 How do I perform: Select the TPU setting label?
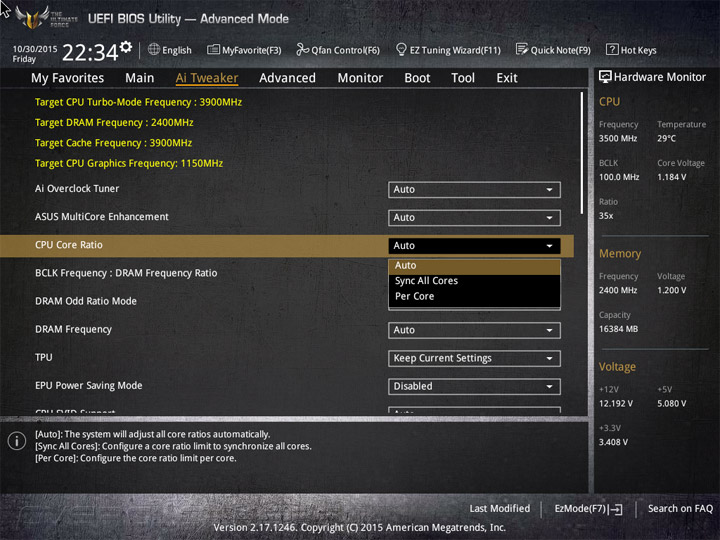pyautogui.click(x=44, y=358)
